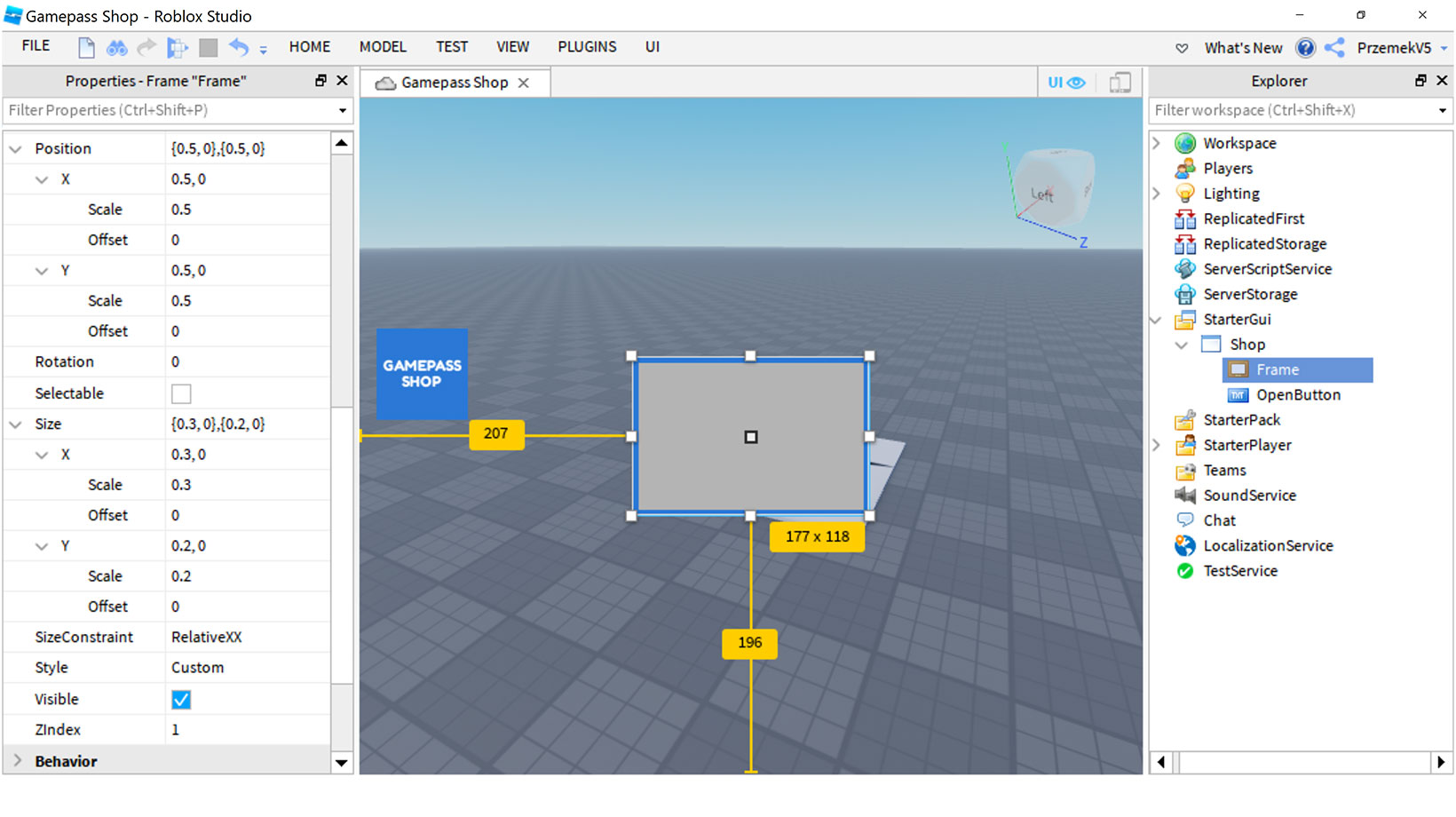Viewport: 1456px width, 817px height.
Task: Collapse the Size X sub-property
Action: [41, 455]
